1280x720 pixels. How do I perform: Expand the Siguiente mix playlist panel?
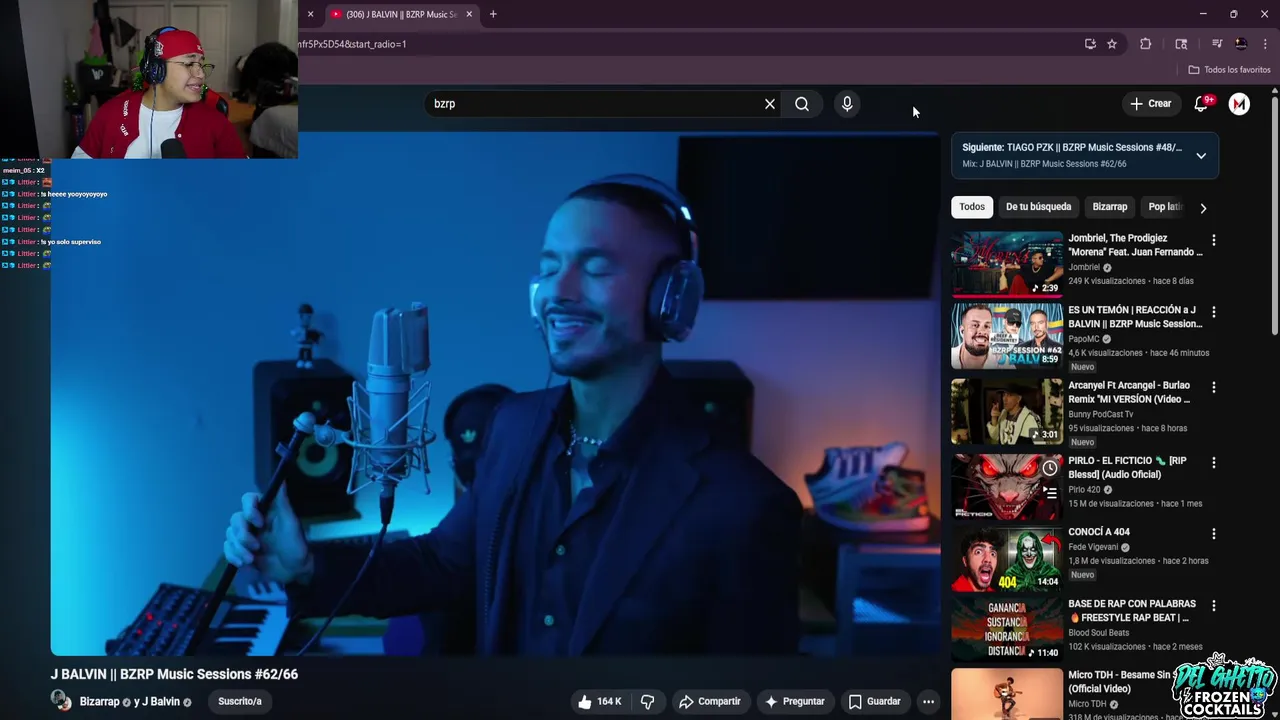[1201, 156]
